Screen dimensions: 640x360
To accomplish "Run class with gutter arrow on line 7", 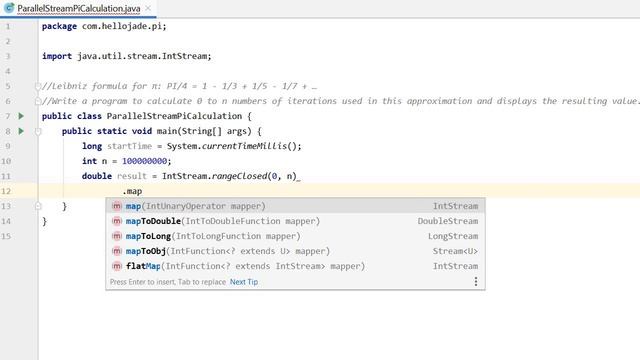I will click(x=21, y=116).
